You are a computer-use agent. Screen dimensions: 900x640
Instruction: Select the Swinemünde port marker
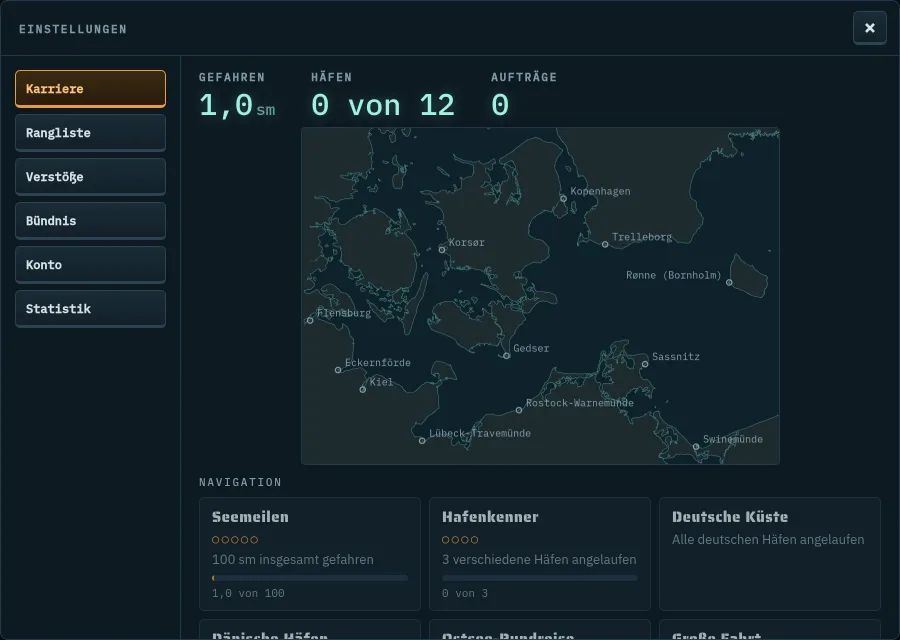pyautogui.click(x=696, y=447)
